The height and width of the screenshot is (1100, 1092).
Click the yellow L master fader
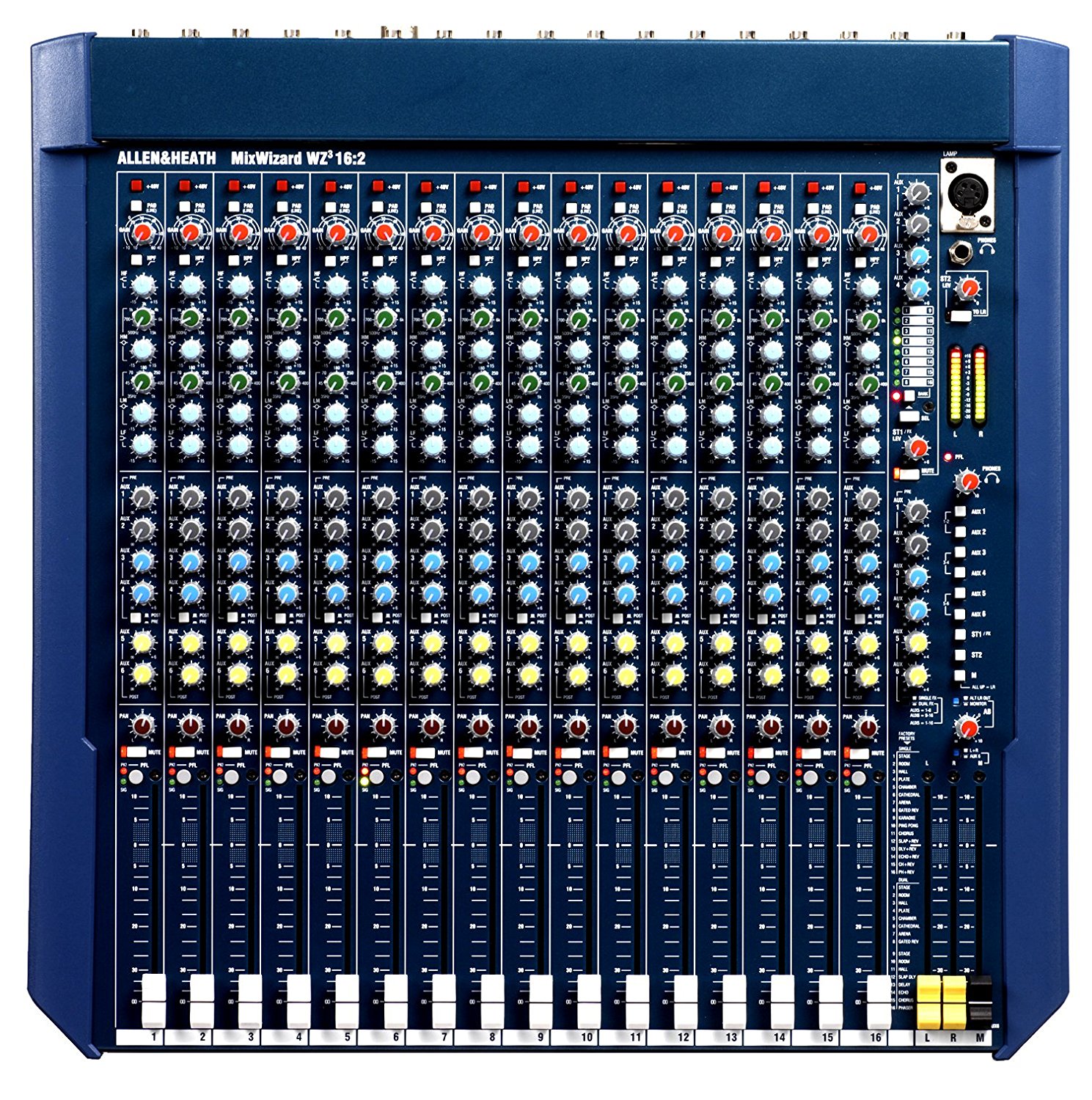click(928, 1001)
